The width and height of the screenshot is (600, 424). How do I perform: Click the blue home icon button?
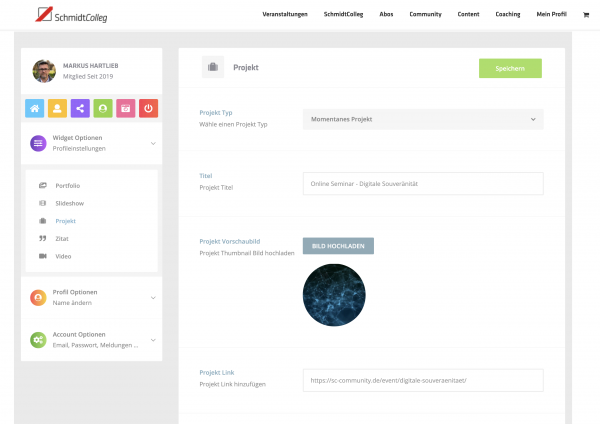(34, 108)
